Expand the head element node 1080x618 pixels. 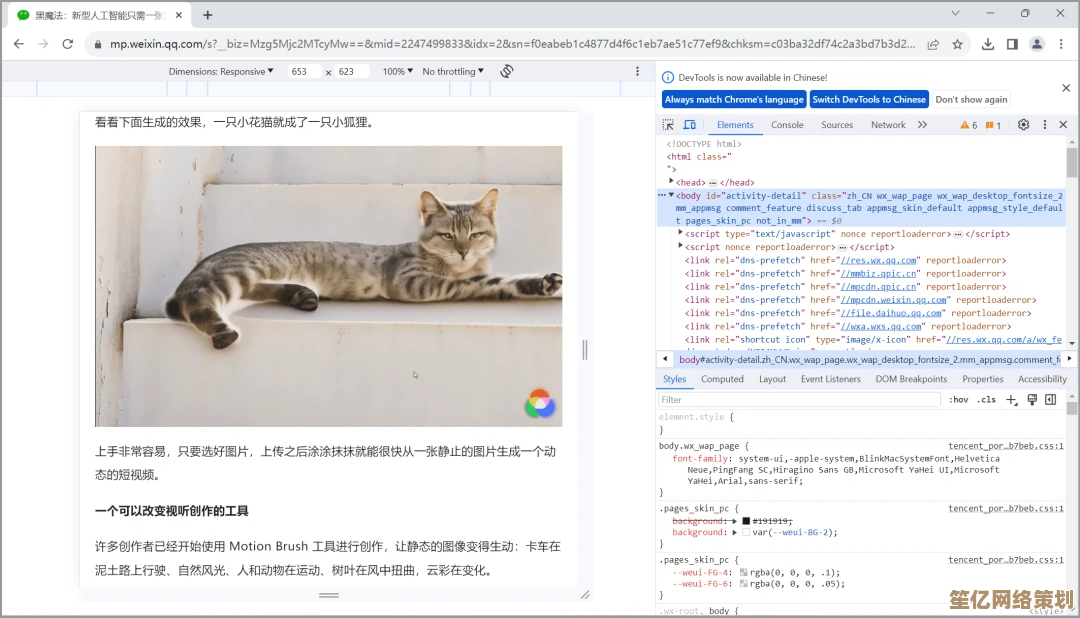(x=671, y=181)
